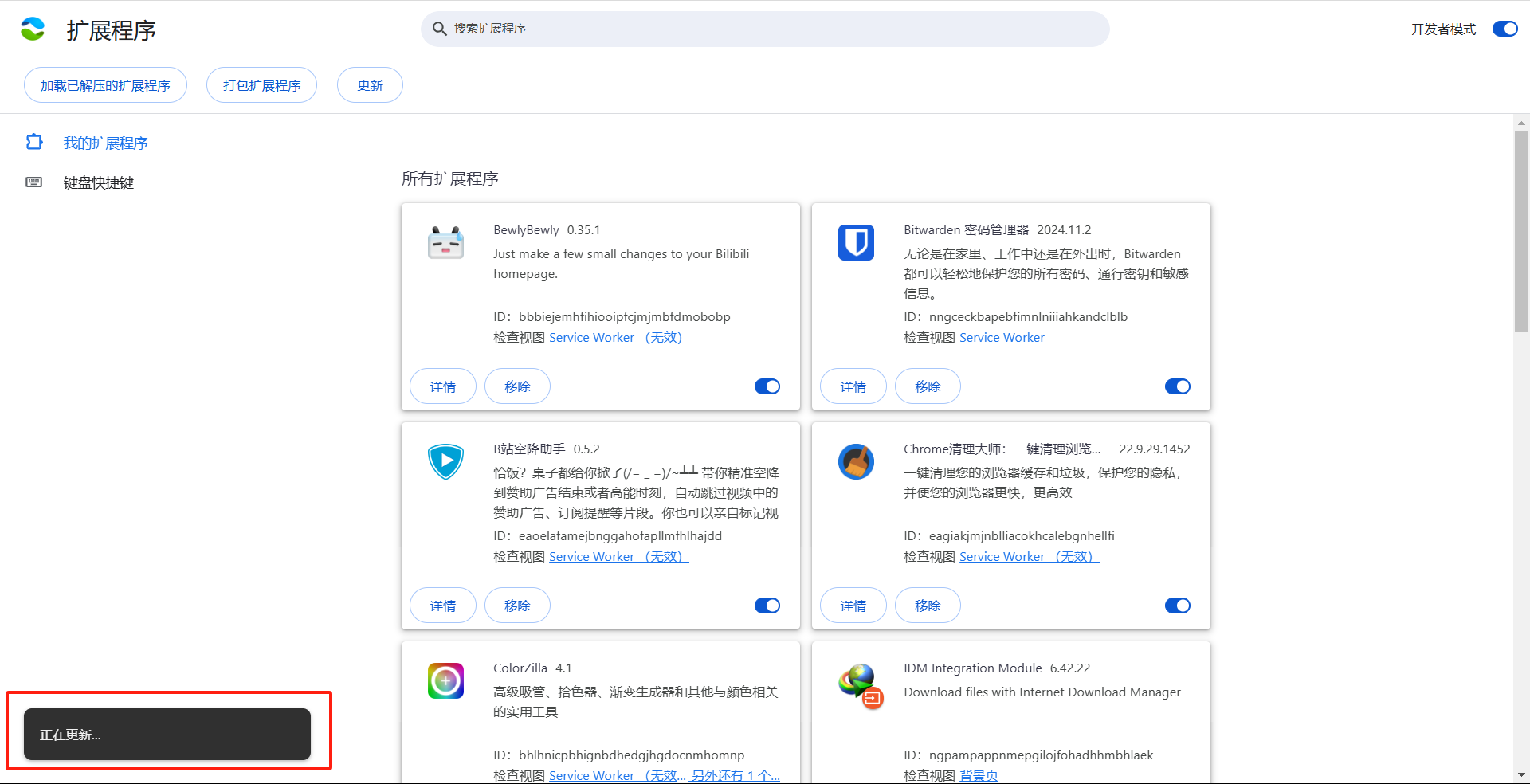Click the B站空降助手 play icon

445,461
